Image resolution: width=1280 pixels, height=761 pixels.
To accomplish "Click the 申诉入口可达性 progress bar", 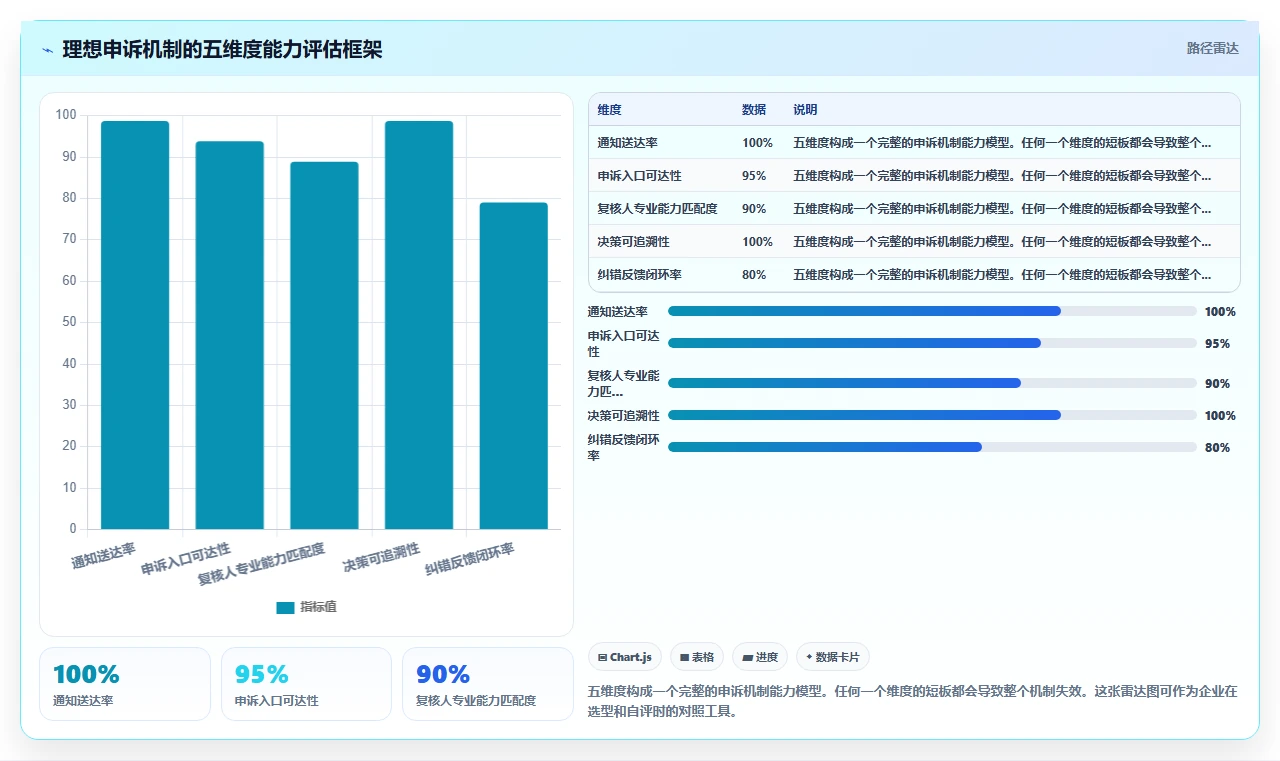I will (x=932, y=343).
